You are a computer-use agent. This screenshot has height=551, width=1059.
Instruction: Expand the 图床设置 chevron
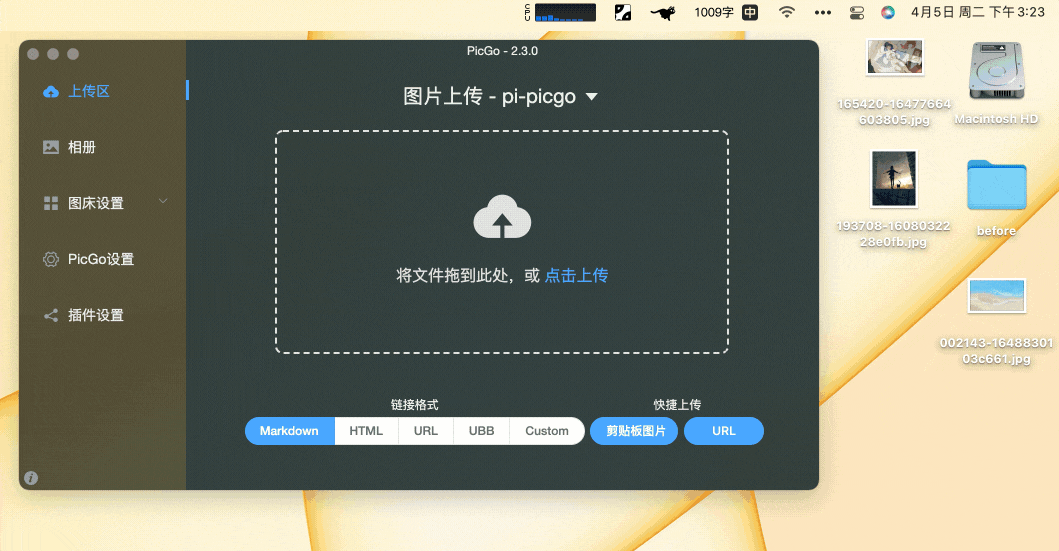[163, 201]
